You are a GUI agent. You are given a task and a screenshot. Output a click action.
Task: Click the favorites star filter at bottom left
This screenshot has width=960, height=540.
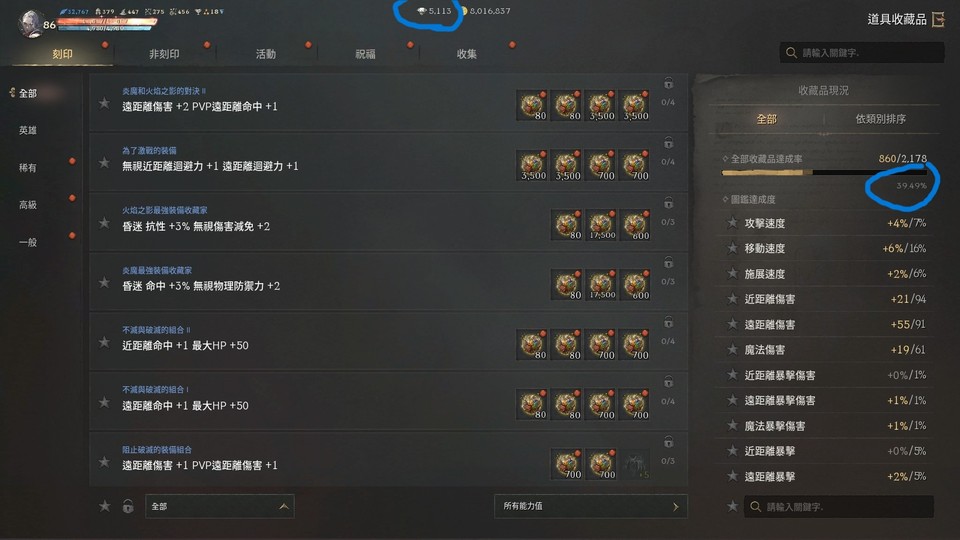105,506
